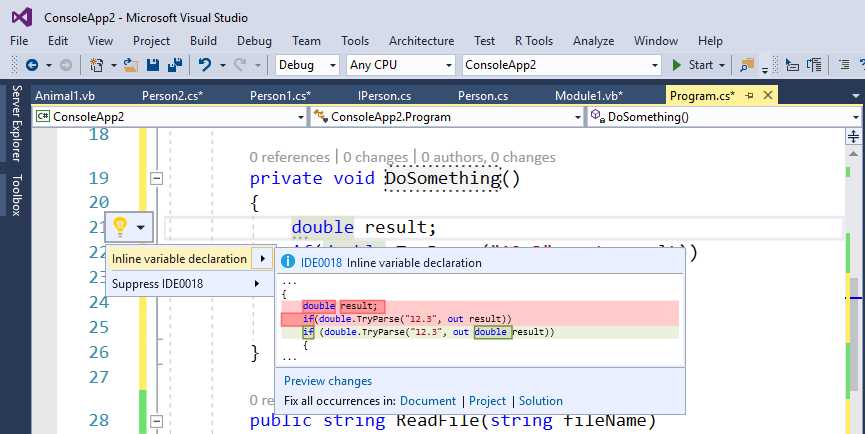Open the Toolbox side panel

(17, 195)
